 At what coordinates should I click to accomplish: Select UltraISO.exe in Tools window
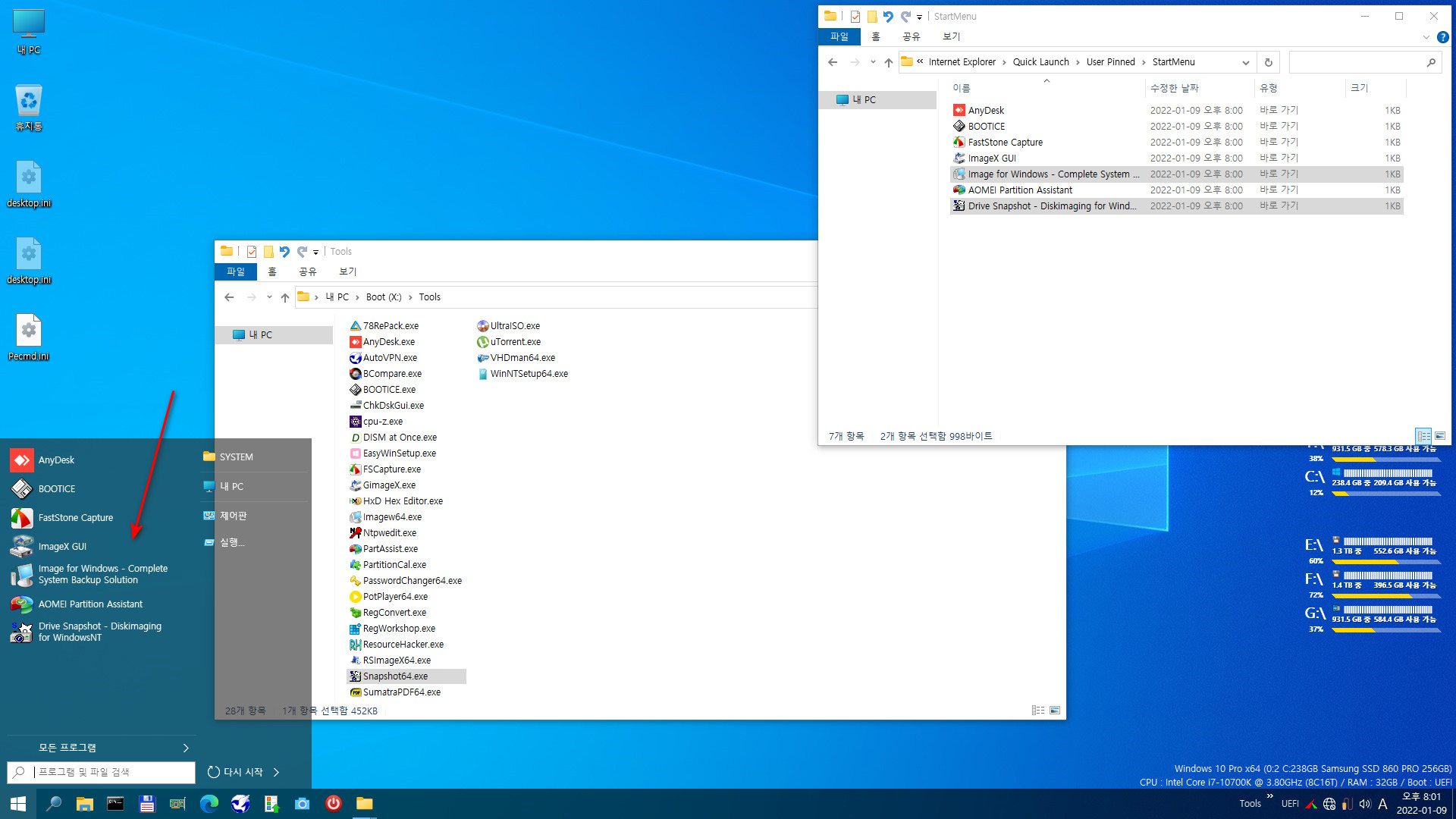[509, 326]
